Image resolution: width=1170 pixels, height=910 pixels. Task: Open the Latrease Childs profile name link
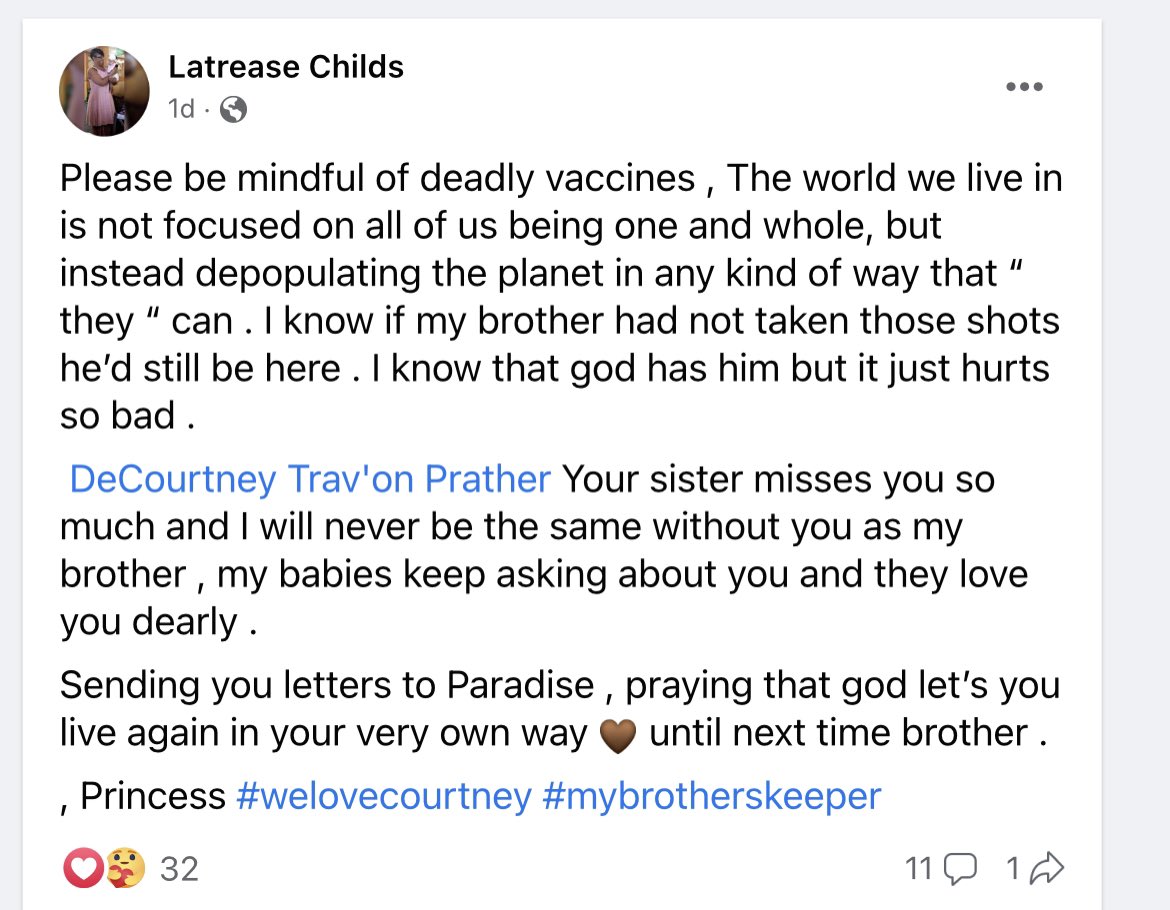286,67
